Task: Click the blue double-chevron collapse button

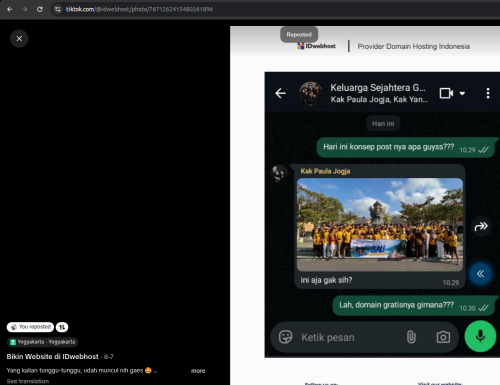Action: (480, 274)
